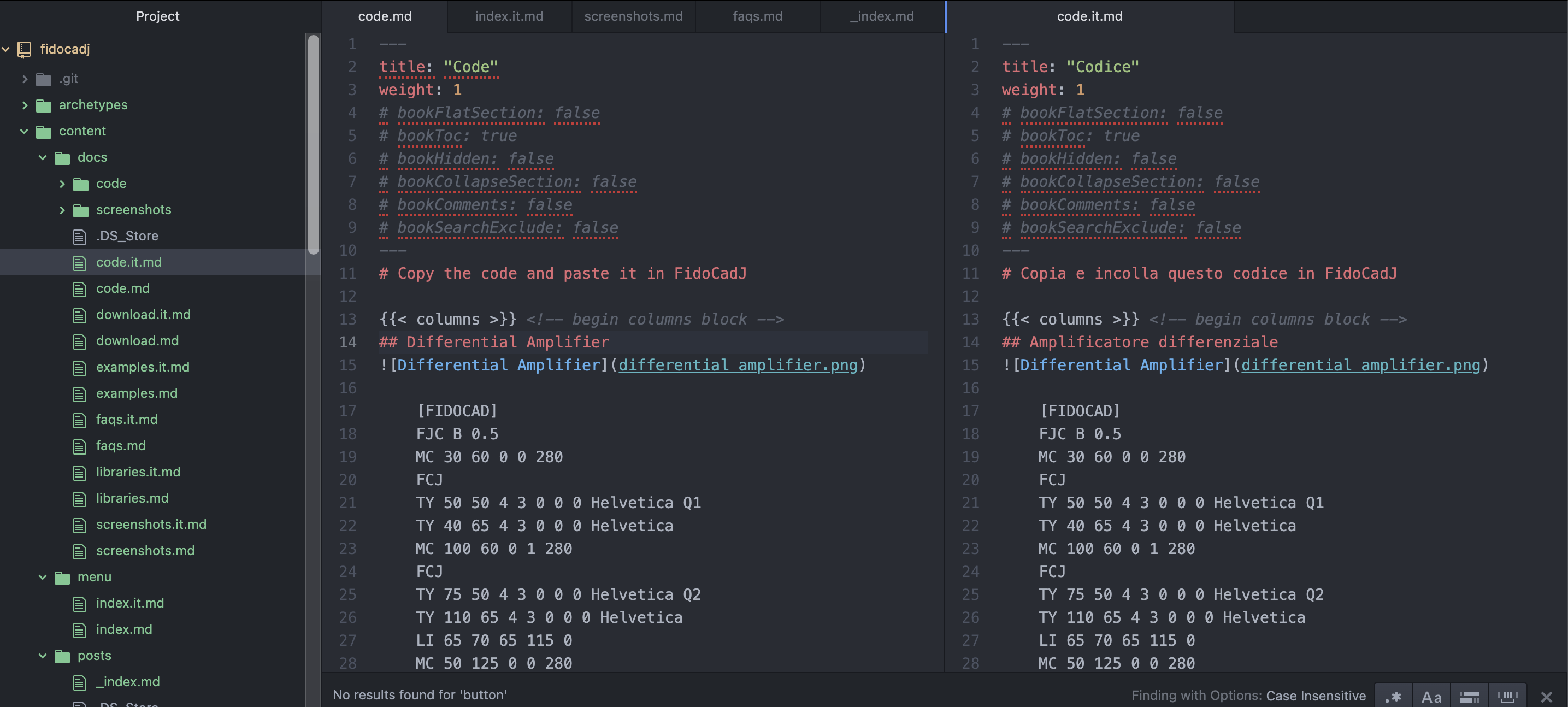The width and height of the screenshot is (1568, 707).
Task: Close the find panel
Action: tap(1546, 696)
